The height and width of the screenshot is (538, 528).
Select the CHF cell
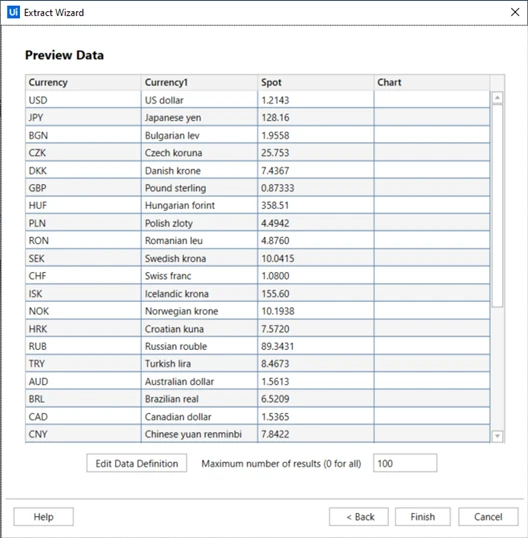[83, 276]
